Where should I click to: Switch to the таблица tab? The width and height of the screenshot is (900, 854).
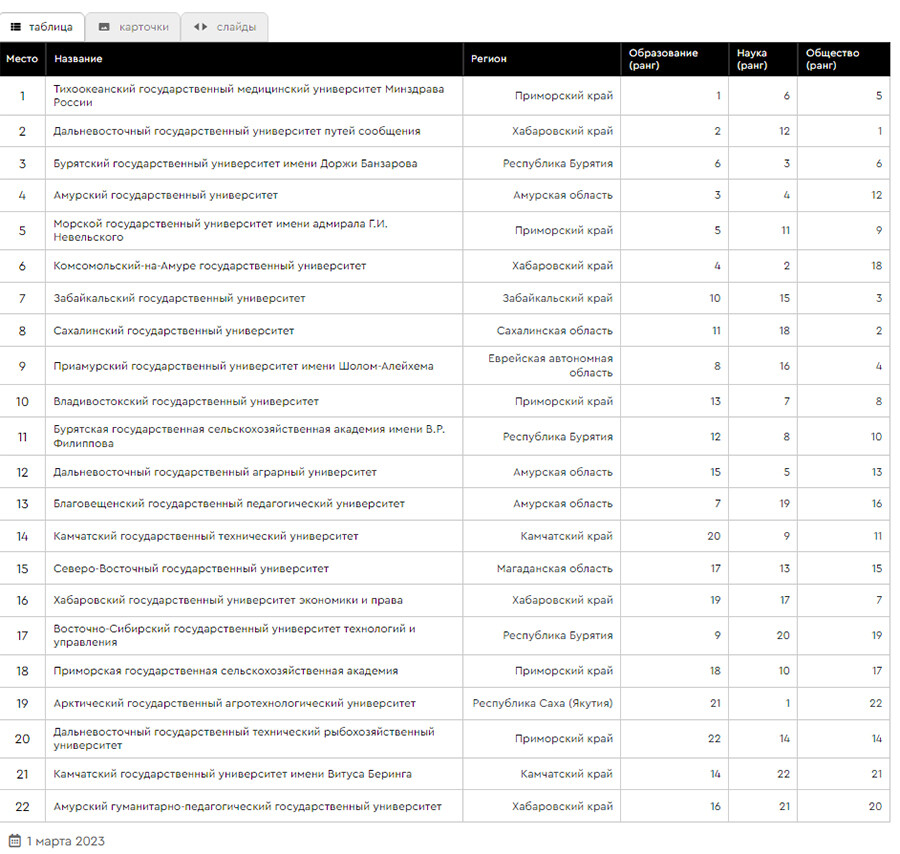[42, 27]
